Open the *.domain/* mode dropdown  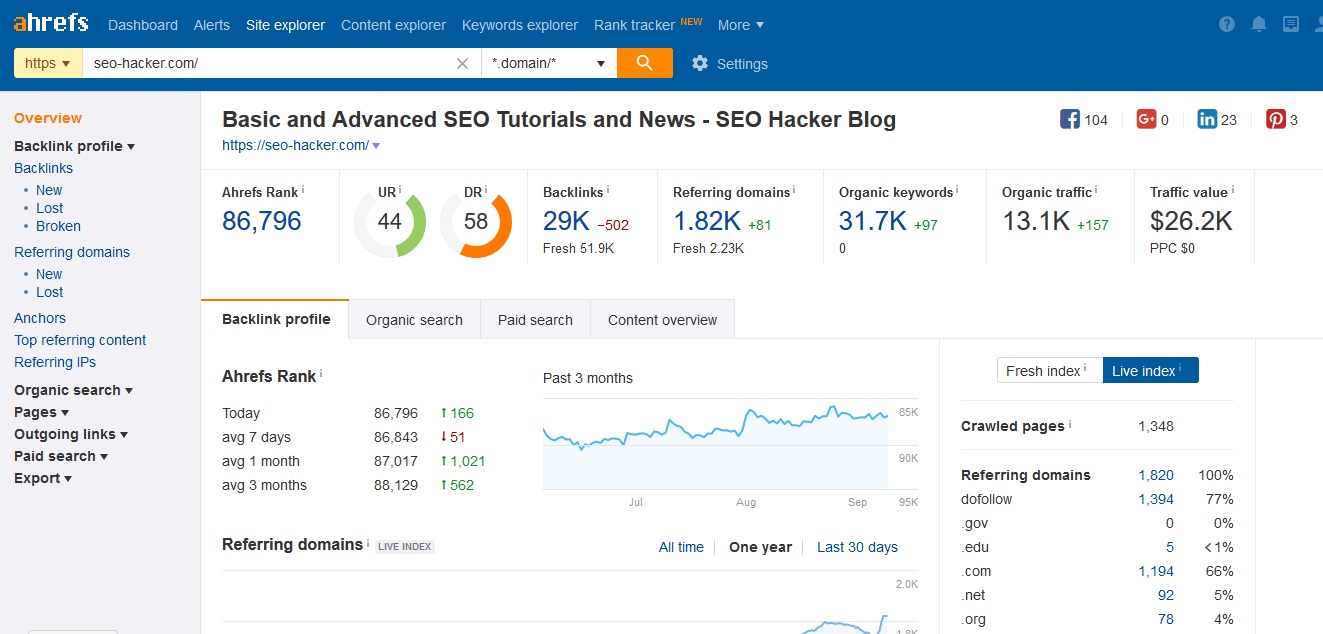pos(548,63)
